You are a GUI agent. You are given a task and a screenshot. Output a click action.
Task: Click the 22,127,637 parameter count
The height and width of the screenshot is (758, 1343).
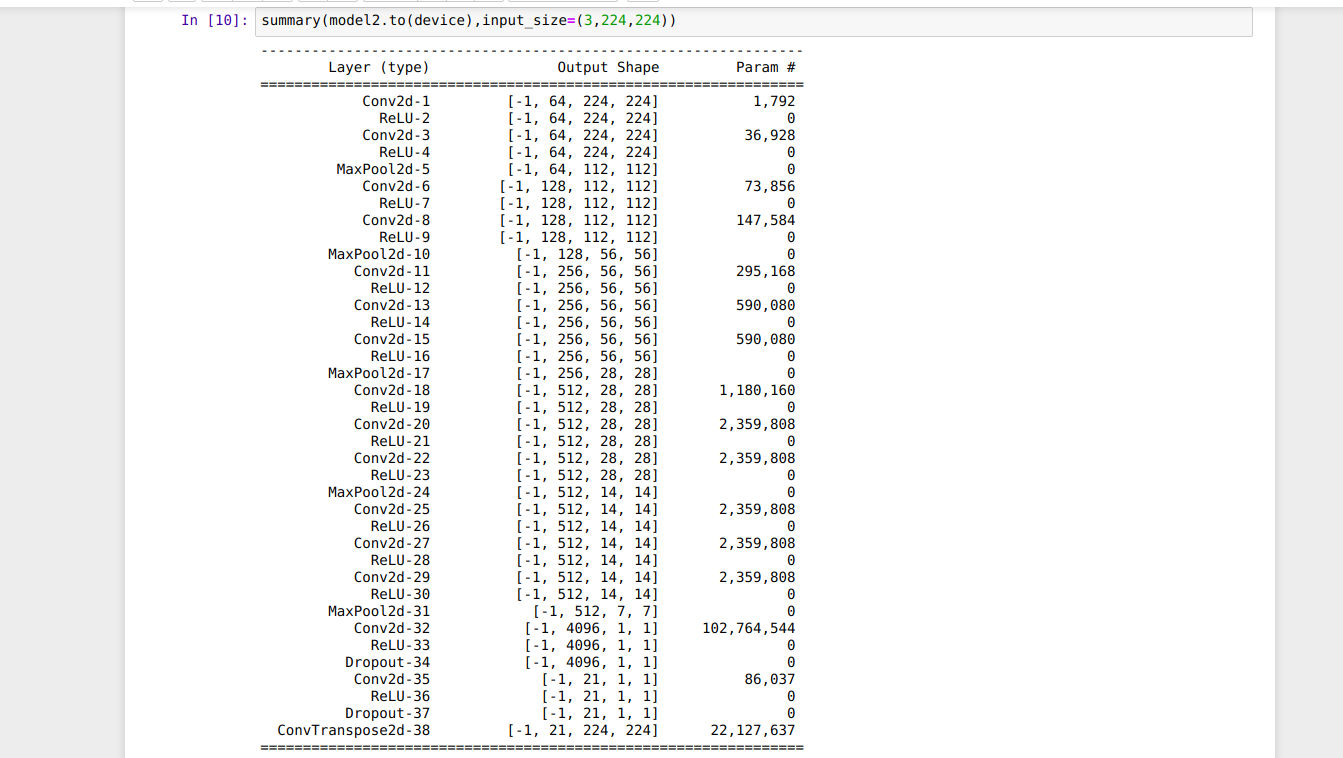753,730
